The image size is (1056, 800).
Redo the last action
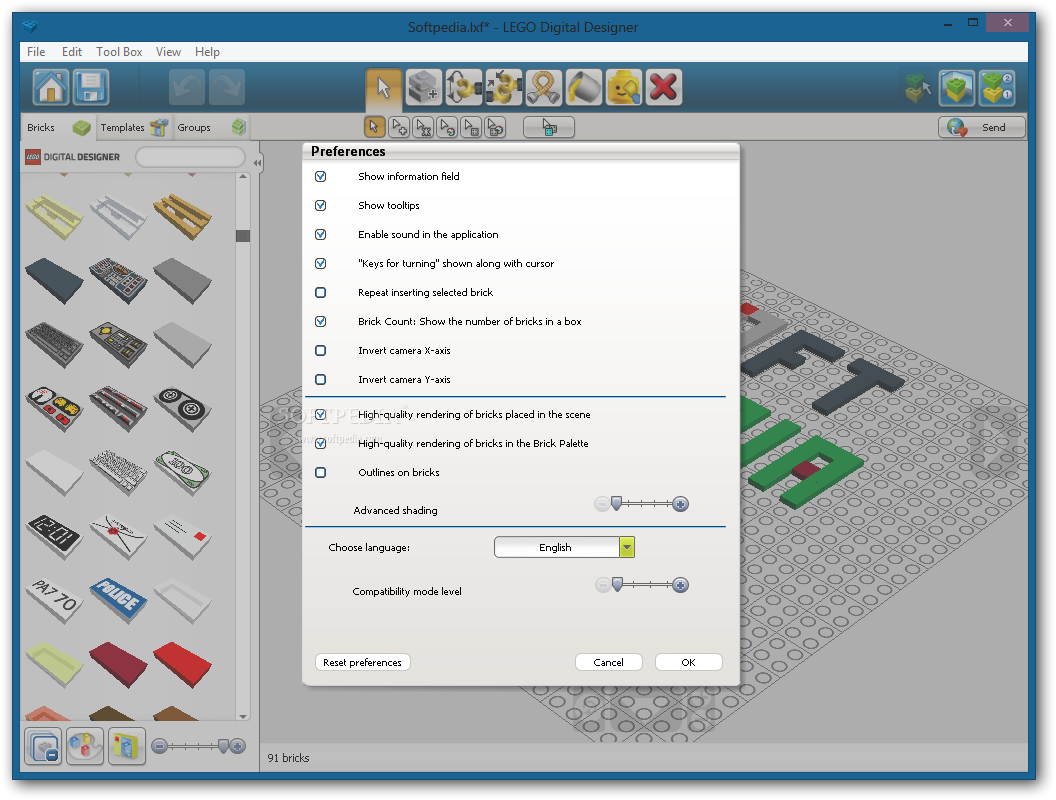click(226, 88)
